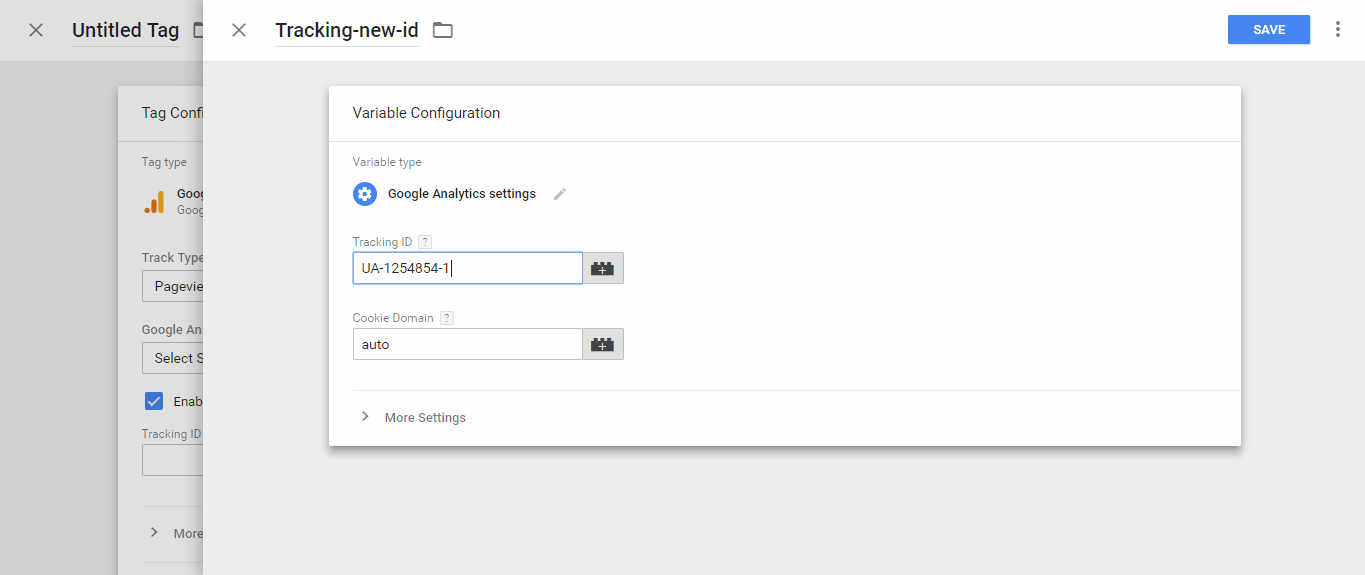The height and width of the screenshot is (575, 1365).
Task: Click the folder icon beside Tracking-new-id
Action: click(x=443, y=30)
